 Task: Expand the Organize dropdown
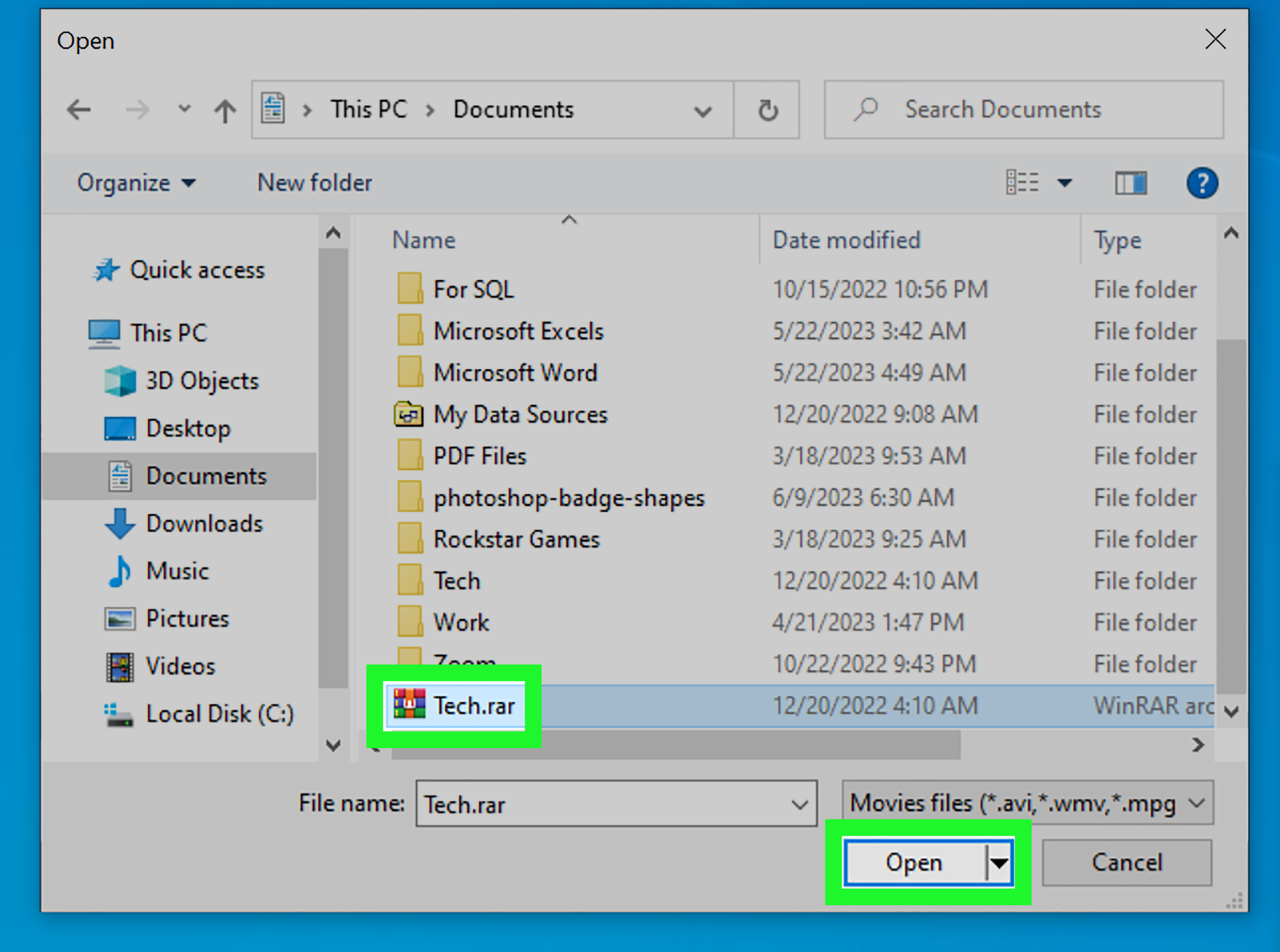coord(137,183)
